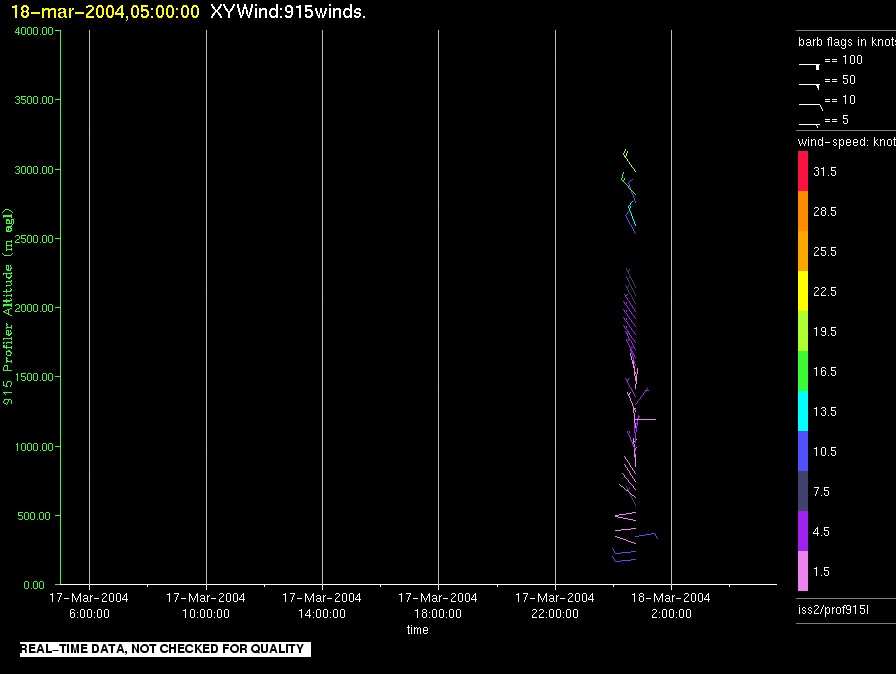Click the 'barb flags in knots' legend heading
Viewport: 896px width, 674px height.
tap(846, 42)
